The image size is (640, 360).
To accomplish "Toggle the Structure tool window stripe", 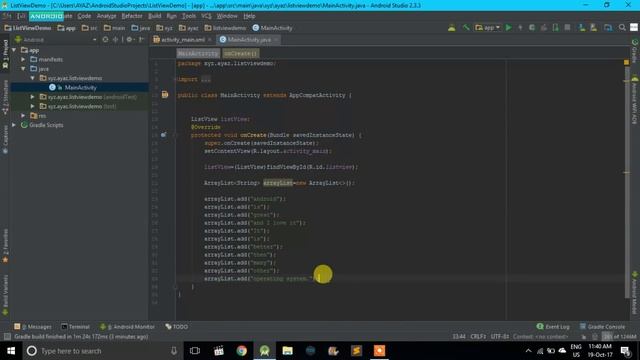I will (x=5, y=97).
